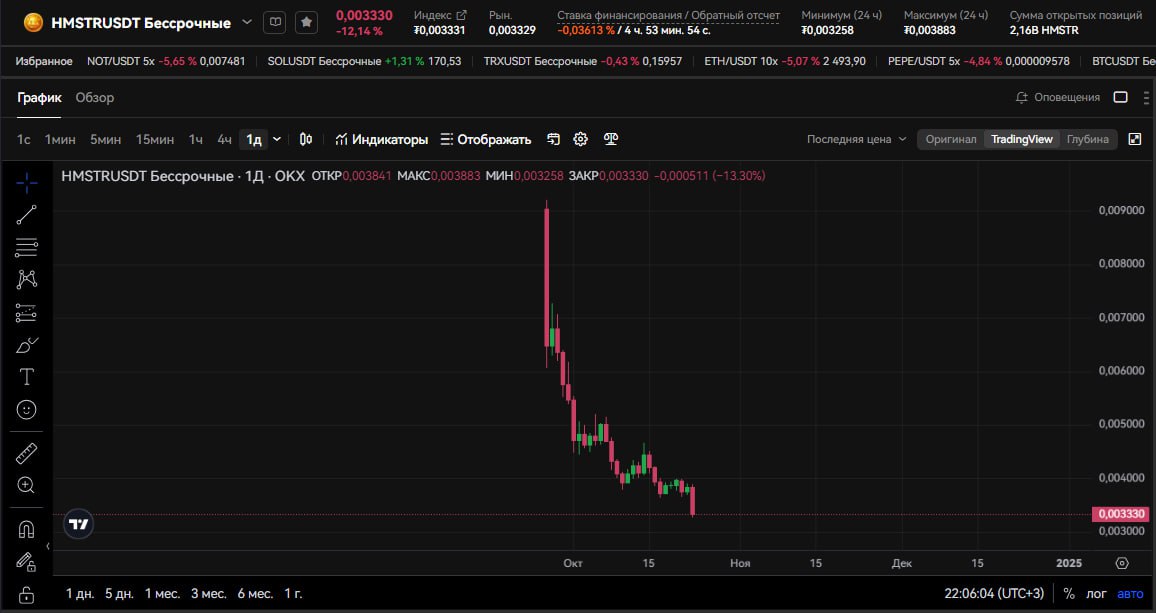
Task: Open PEPE/USDT 5x from favorites
Action: click(979, 61)
